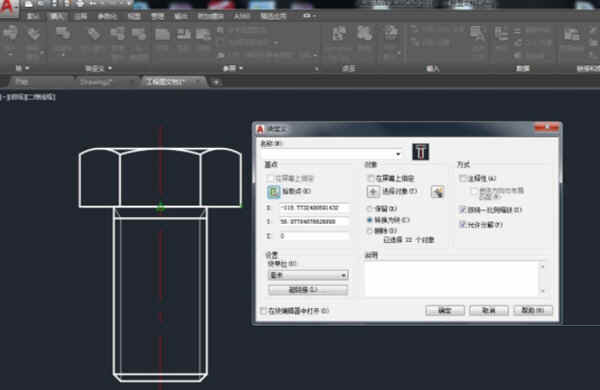Switch to the 参数化 ribbon tab

[108, 16]
